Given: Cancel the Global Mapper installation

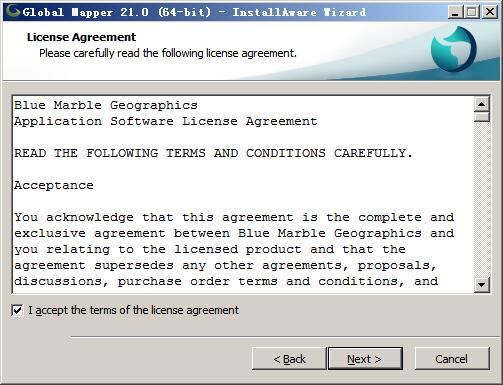Looking at the screenshot, I should coord(452,359).
